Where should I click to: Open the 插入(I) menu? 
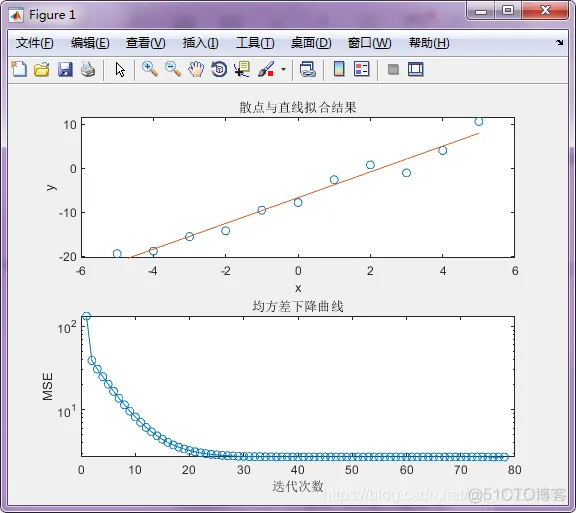coord(201,43)
